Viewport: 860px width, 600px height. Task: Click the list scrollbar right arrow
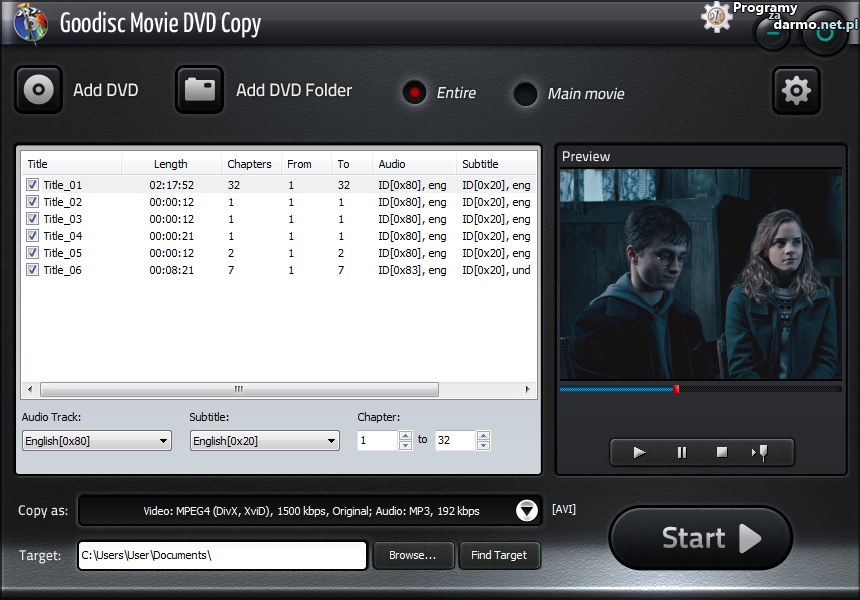coord(528,389)
